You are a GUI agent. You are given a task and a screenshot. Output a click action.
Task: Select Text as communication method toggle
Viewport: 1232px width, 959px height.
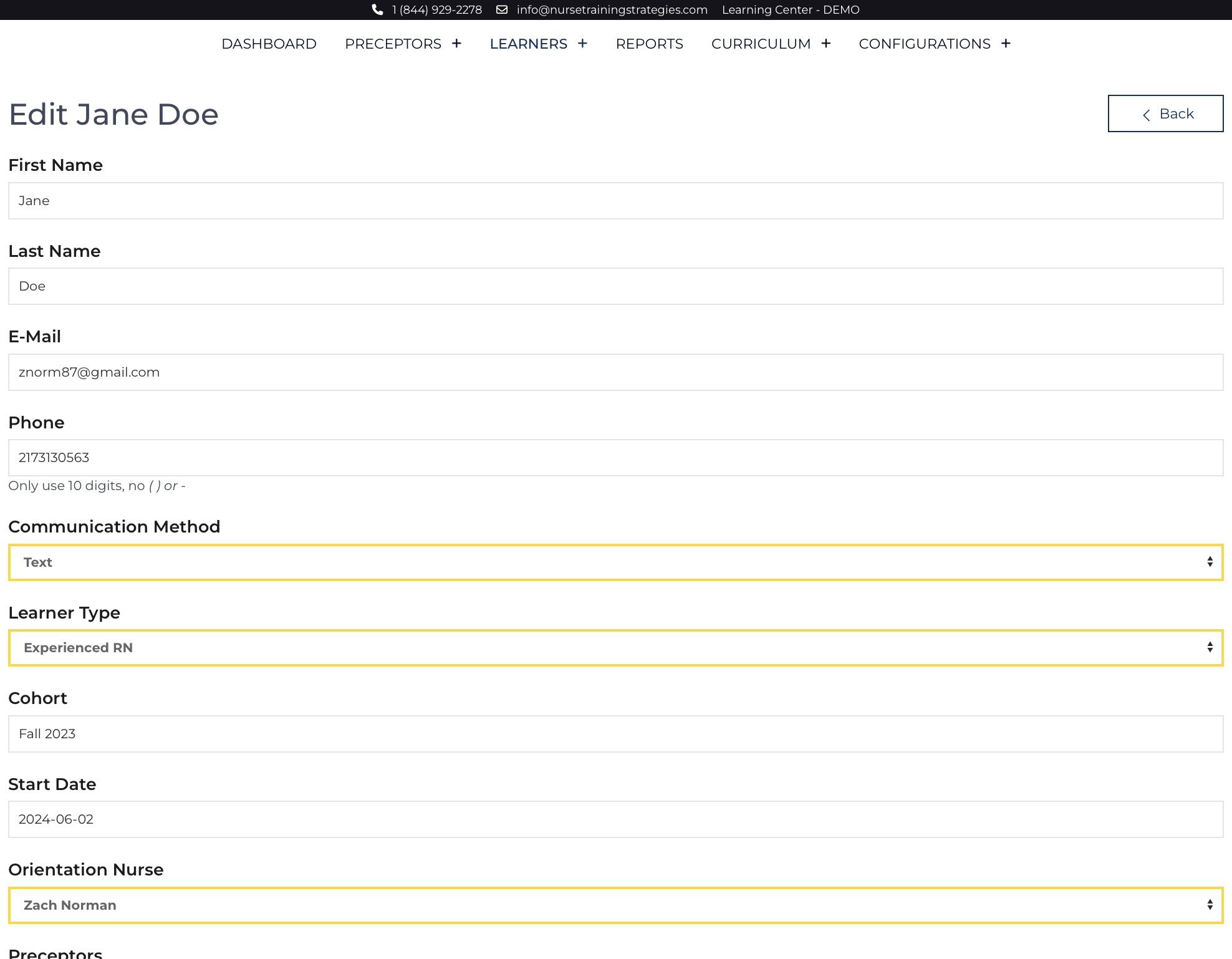point(616,561)
